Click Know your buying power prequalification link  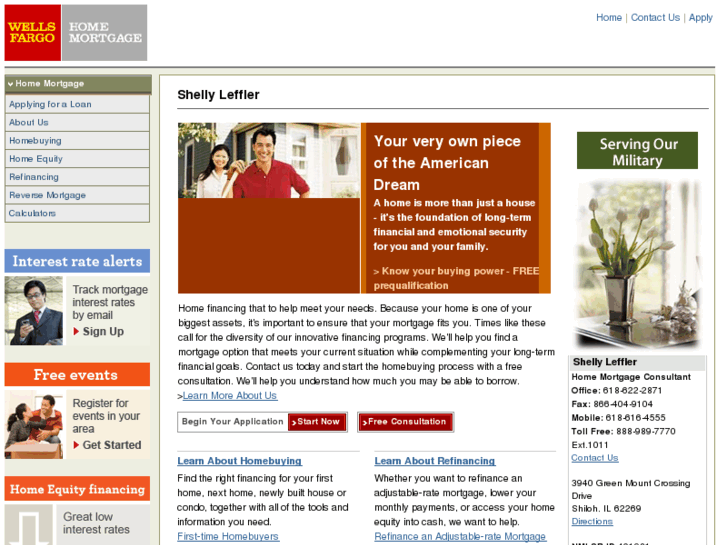coord(456,278)
